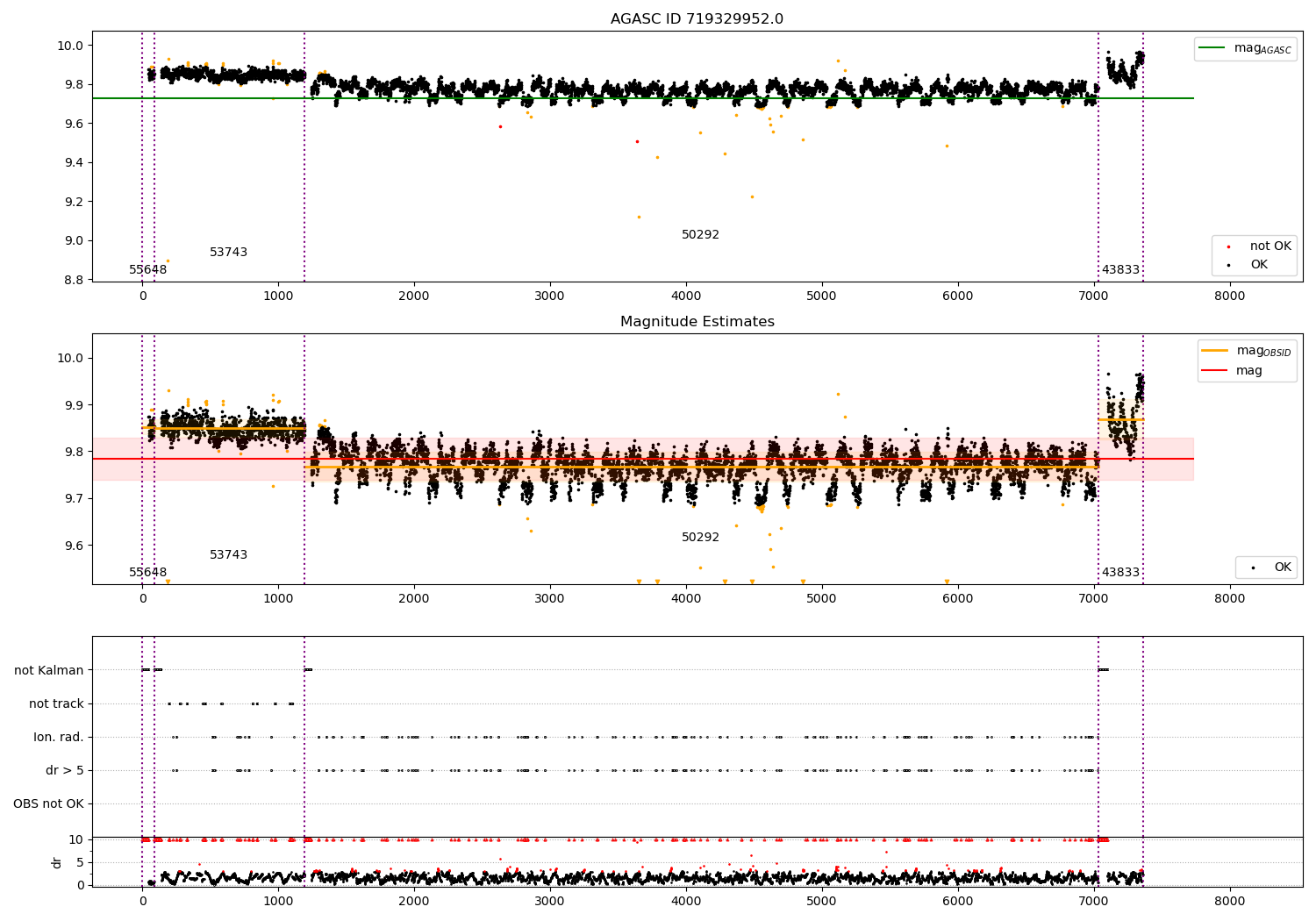Click obsid label 53743 in the Magnitude Estimates plot
1316x921 pixels.
pyautogui.click(x=228, y=555)
